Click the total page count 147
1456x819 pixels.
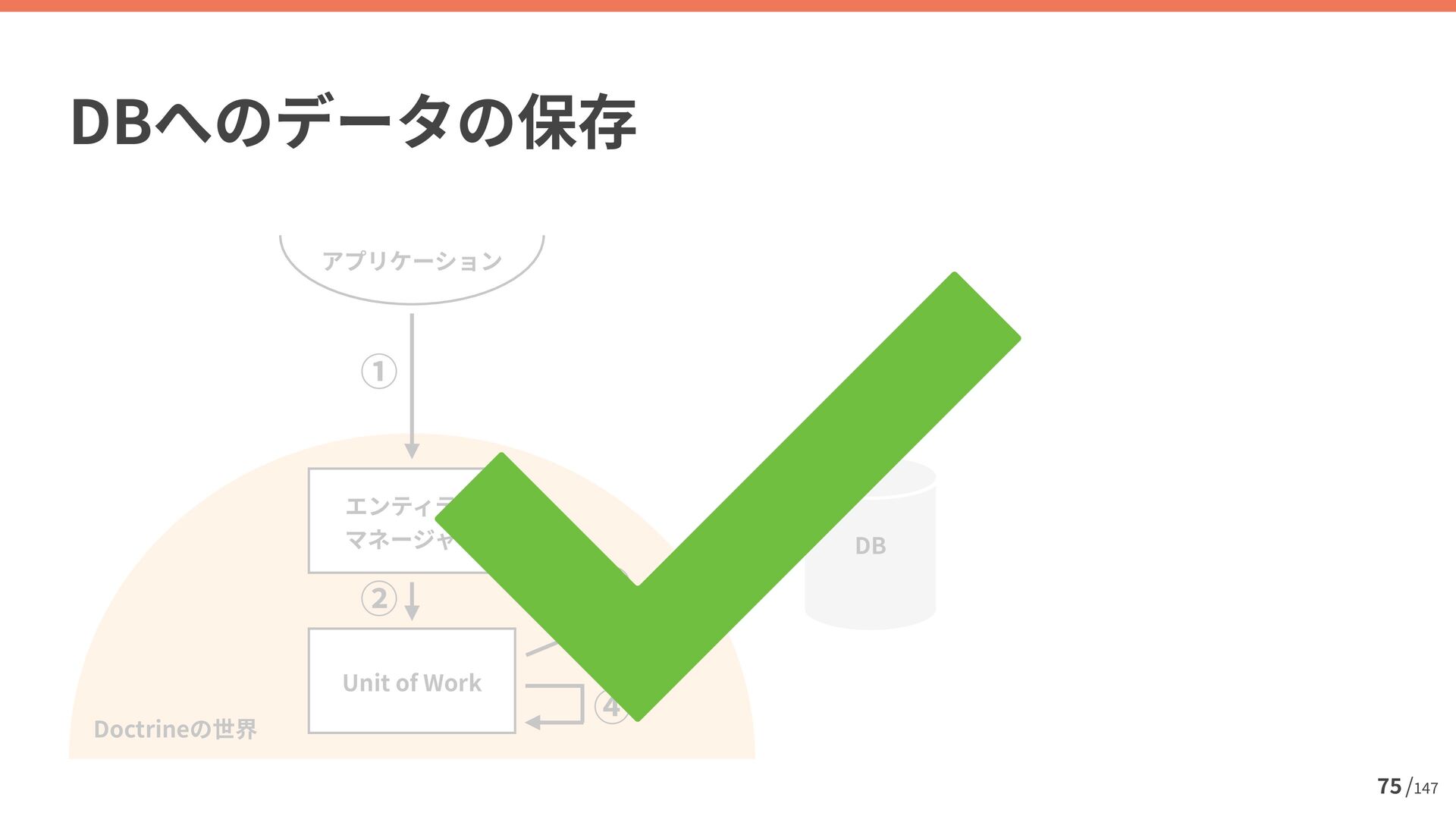click(x=1426, y=789)
